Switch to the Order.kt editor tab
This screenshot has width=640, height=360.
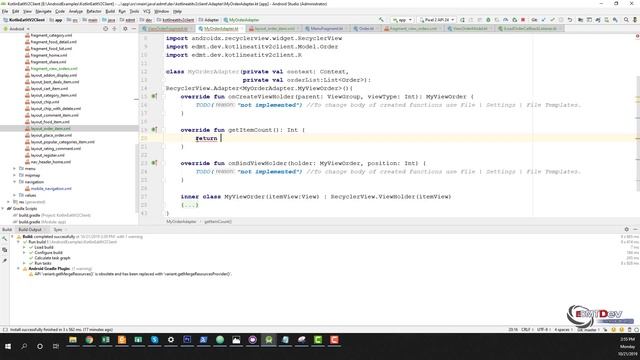tap(366, 29)
